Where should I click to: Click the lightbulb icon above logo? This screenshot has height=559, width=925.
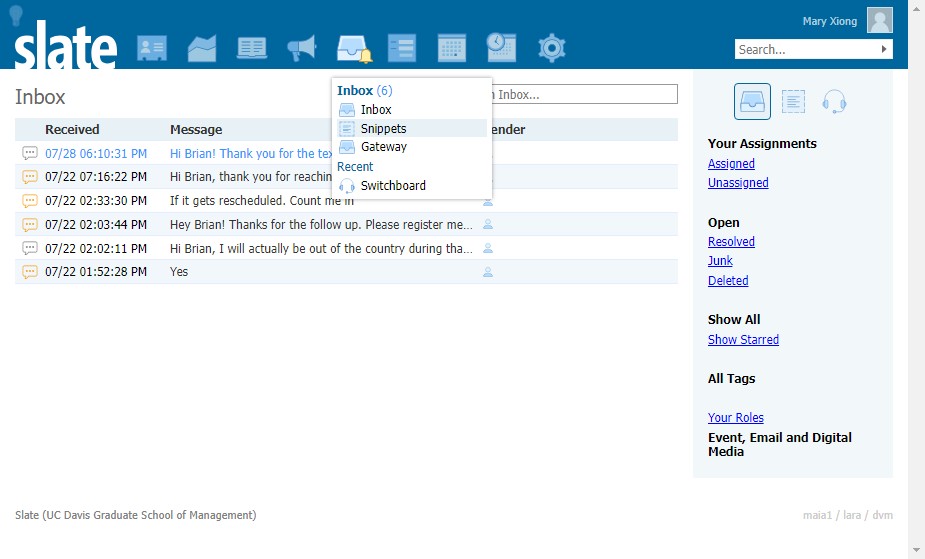click(17, 15)
